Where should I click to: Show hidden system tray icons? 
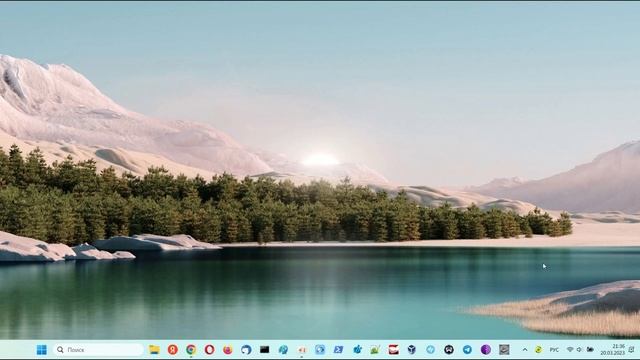pos(525,350)
